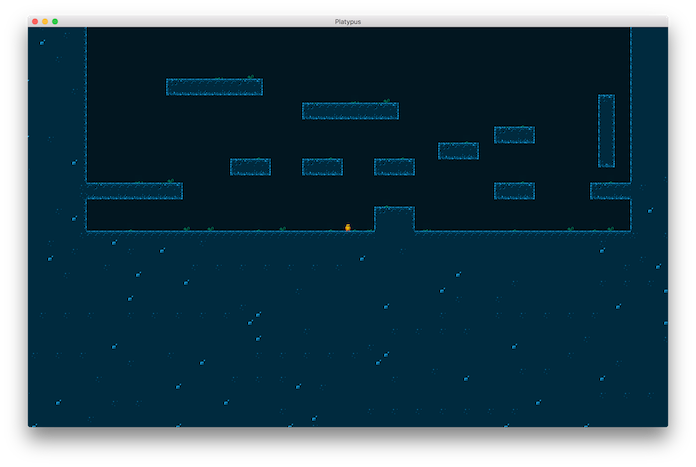Click the long platform in the upper middle
The width and height of the screenshot is (696, 467).
click(350, 111)
